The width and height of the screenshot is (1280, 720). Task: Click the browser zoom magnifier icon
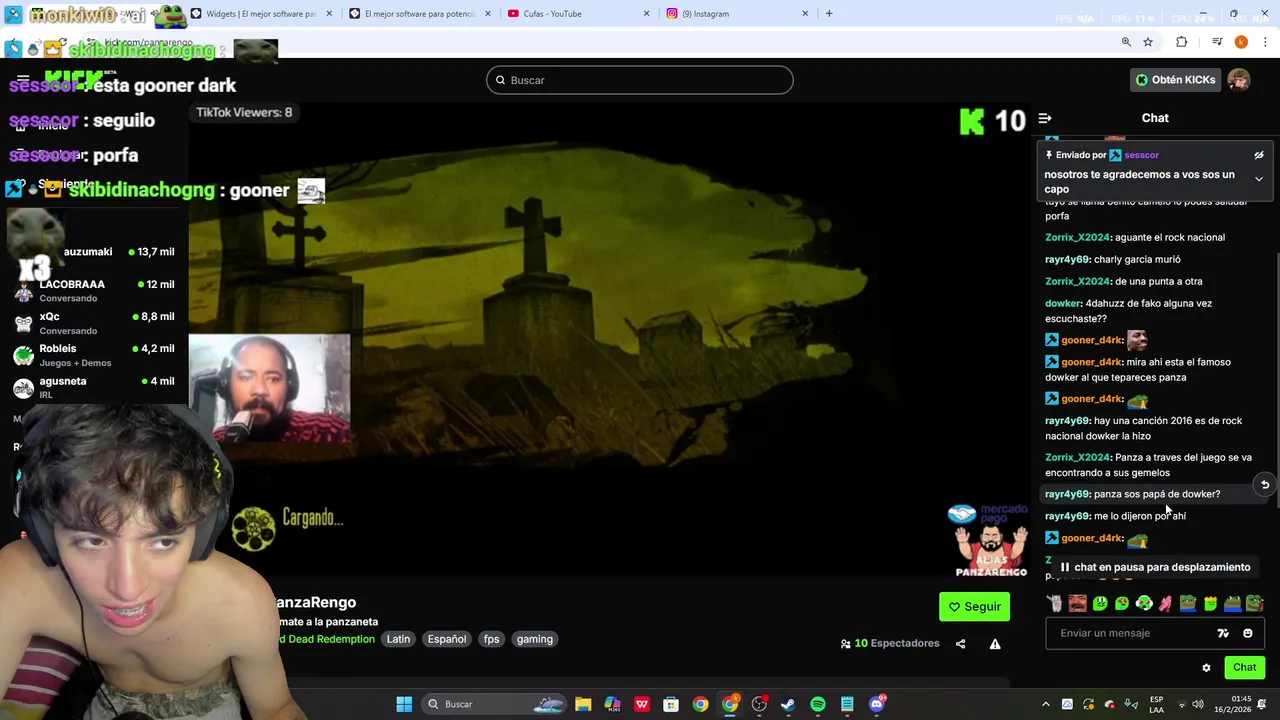coord(1126,42)
